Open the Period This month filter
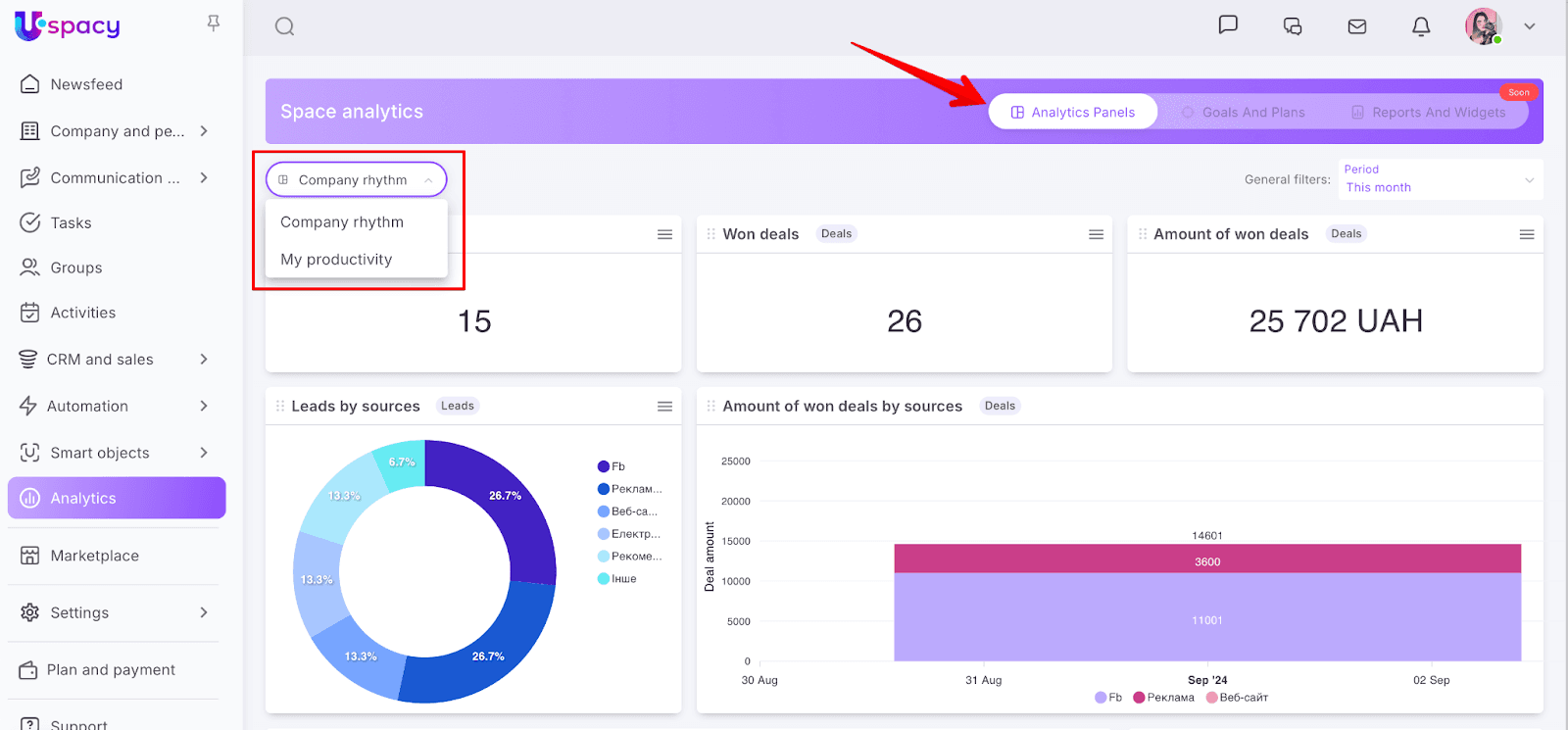Image resolution: width=1568 pixels, height=730 pixels. [x=1439, y=179]
